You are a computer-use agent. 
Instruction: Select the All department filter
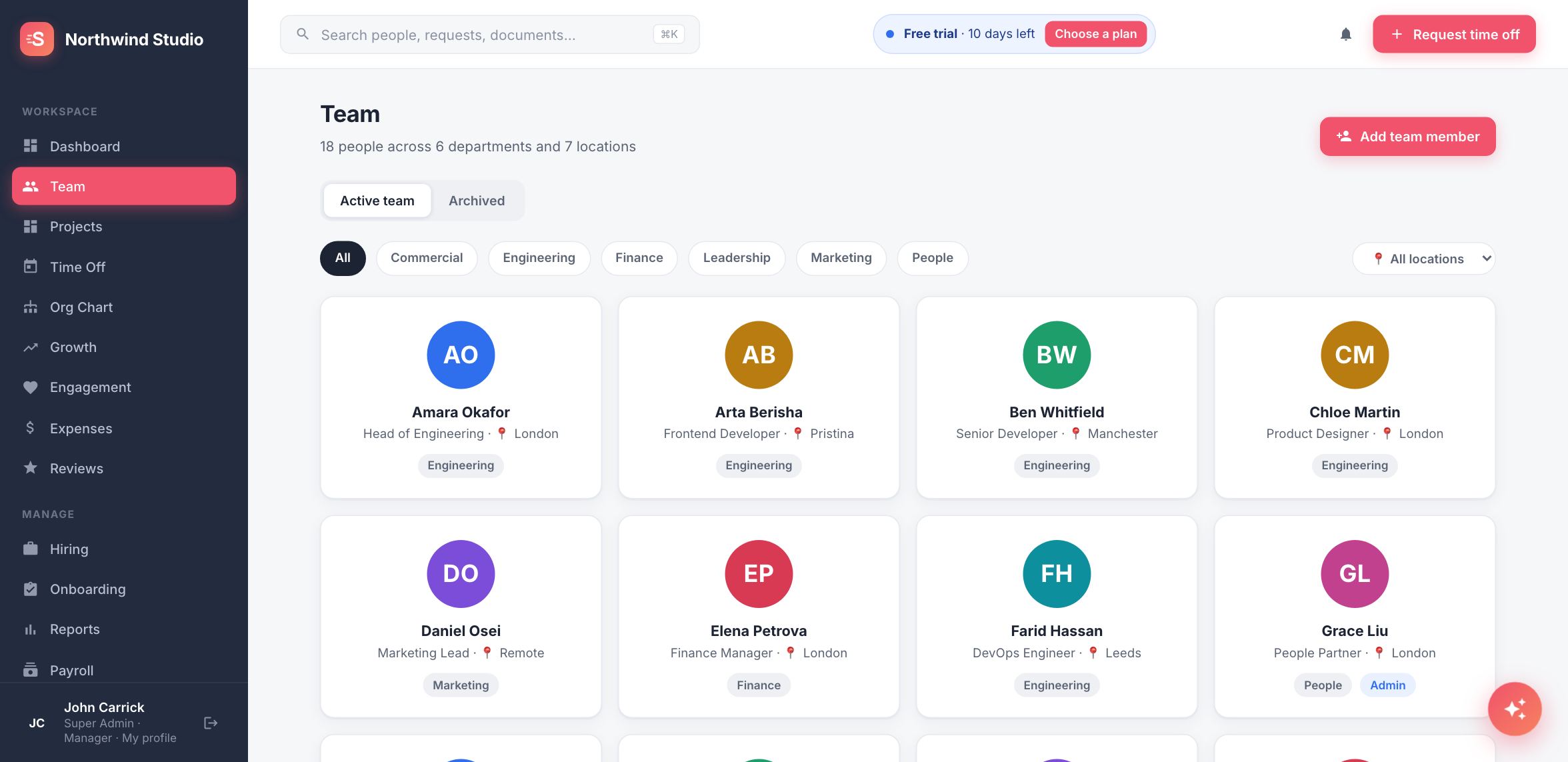pos(343,258)
